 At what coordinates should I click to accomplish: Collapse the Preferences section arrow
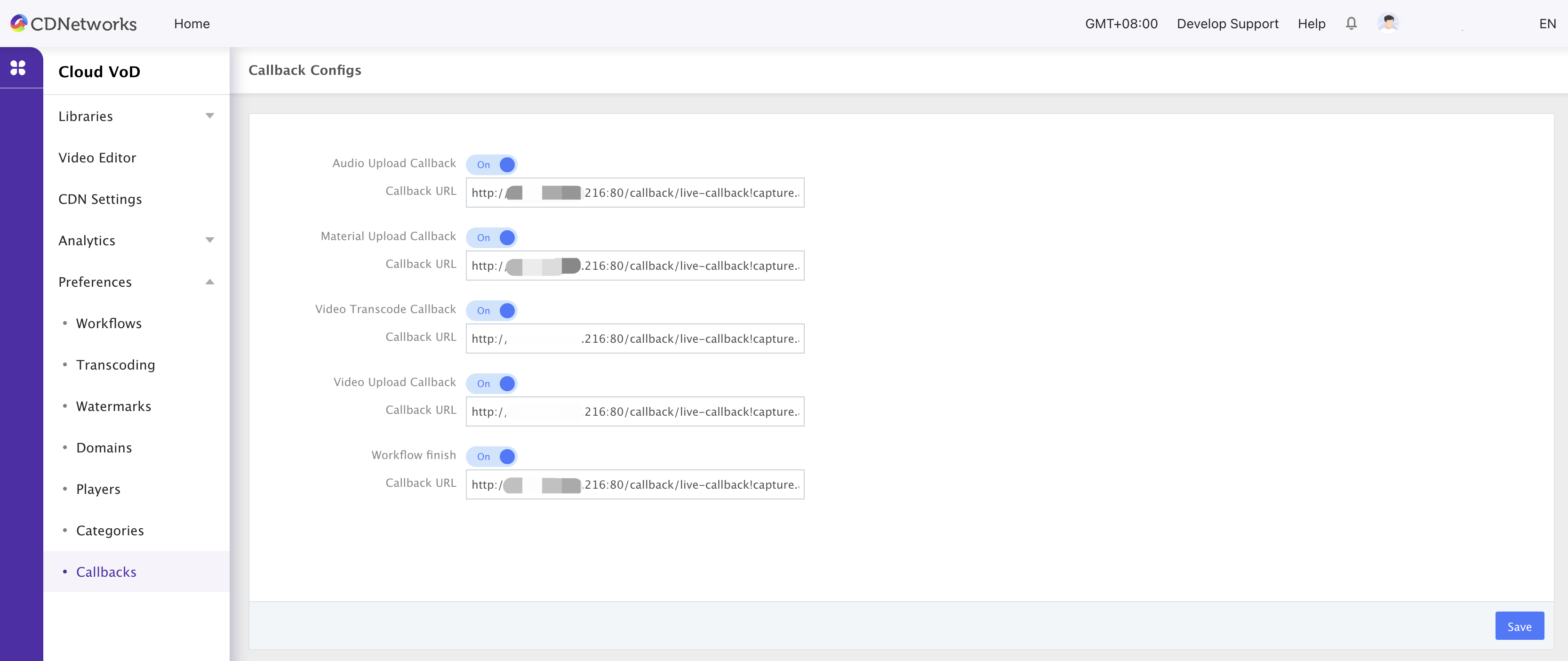[x=209, y=282]
